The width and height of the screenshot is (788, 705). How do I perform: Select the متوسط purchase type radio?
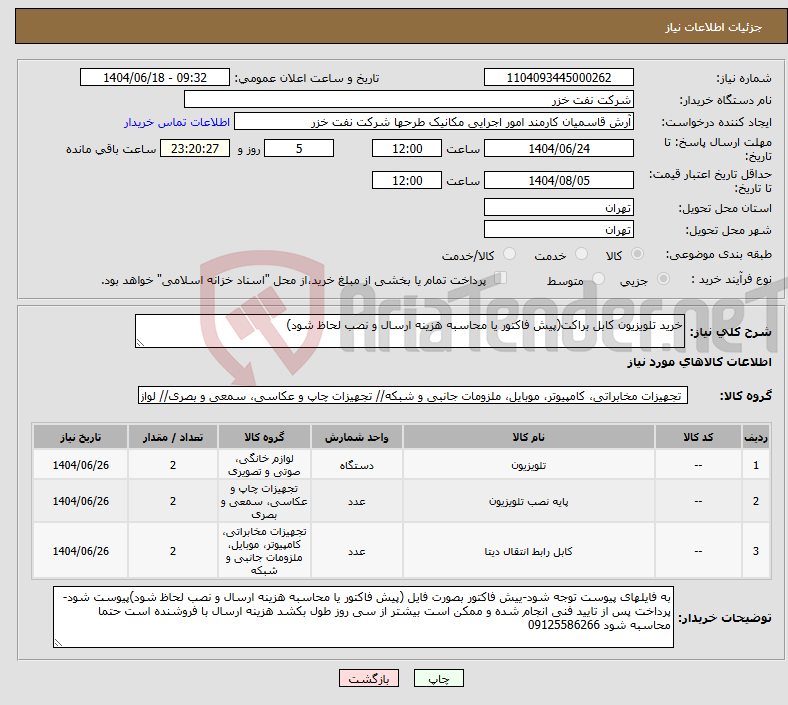598,279
